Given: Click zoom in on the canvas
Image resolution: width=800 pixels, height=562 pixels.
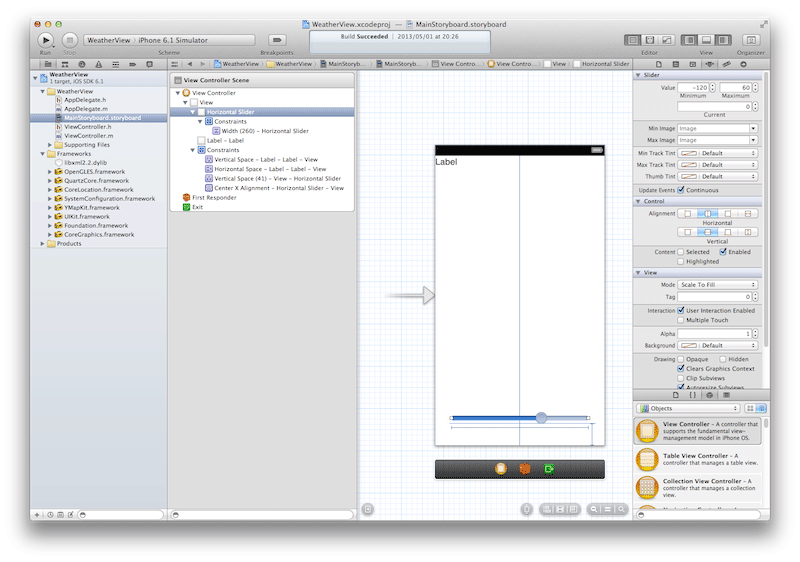Looking at the screenshot, I should click(621, 509).
